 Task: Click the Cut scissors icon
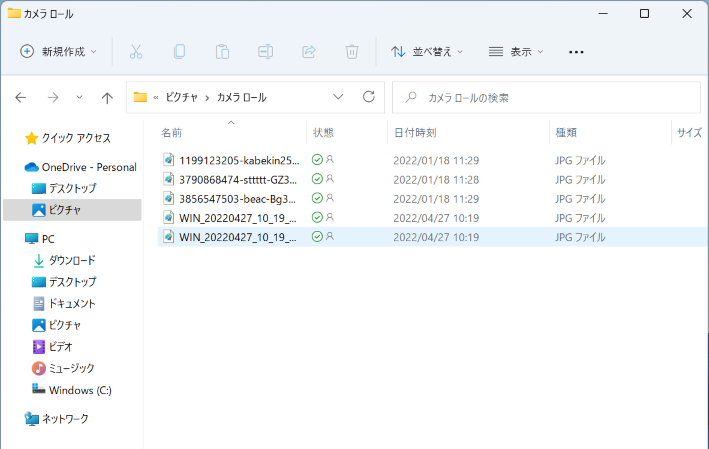pos(136,52)
